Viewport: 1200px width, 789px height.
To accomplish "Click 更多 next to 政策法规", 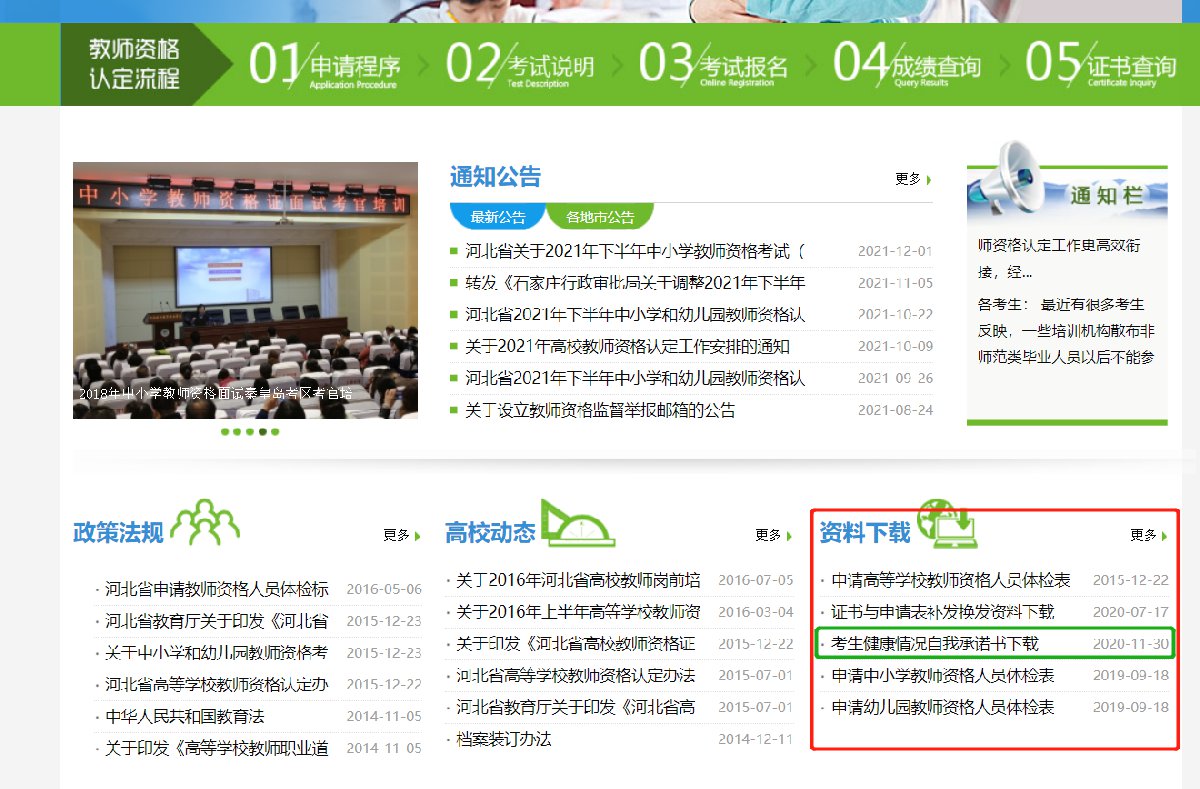I will pyautogui.click(x=402, y=535).
